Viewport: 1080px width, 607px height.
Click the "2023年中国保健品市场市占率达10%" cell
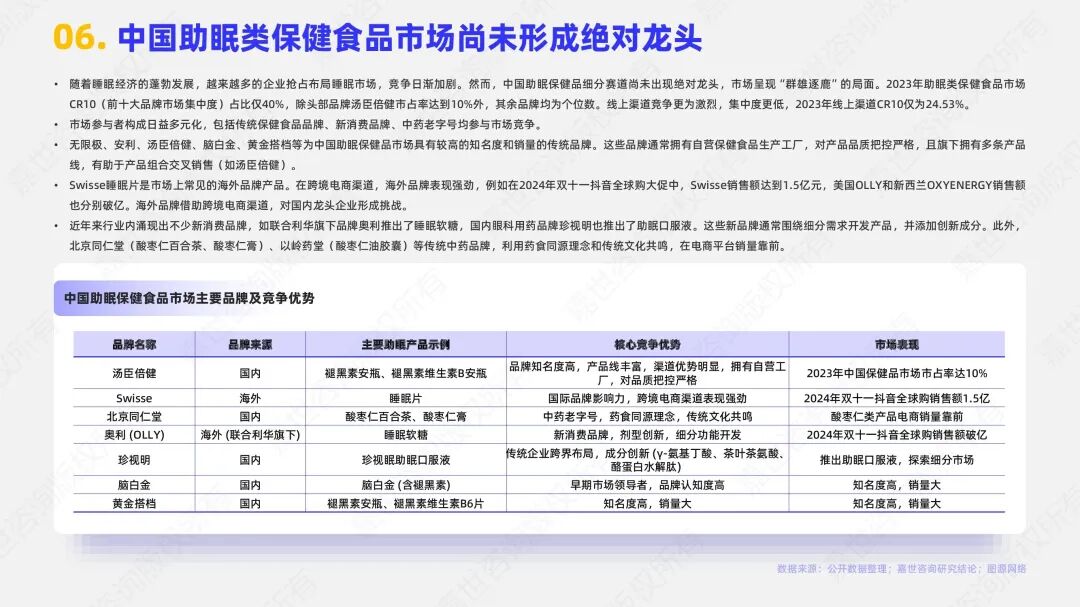coord(897,373)
